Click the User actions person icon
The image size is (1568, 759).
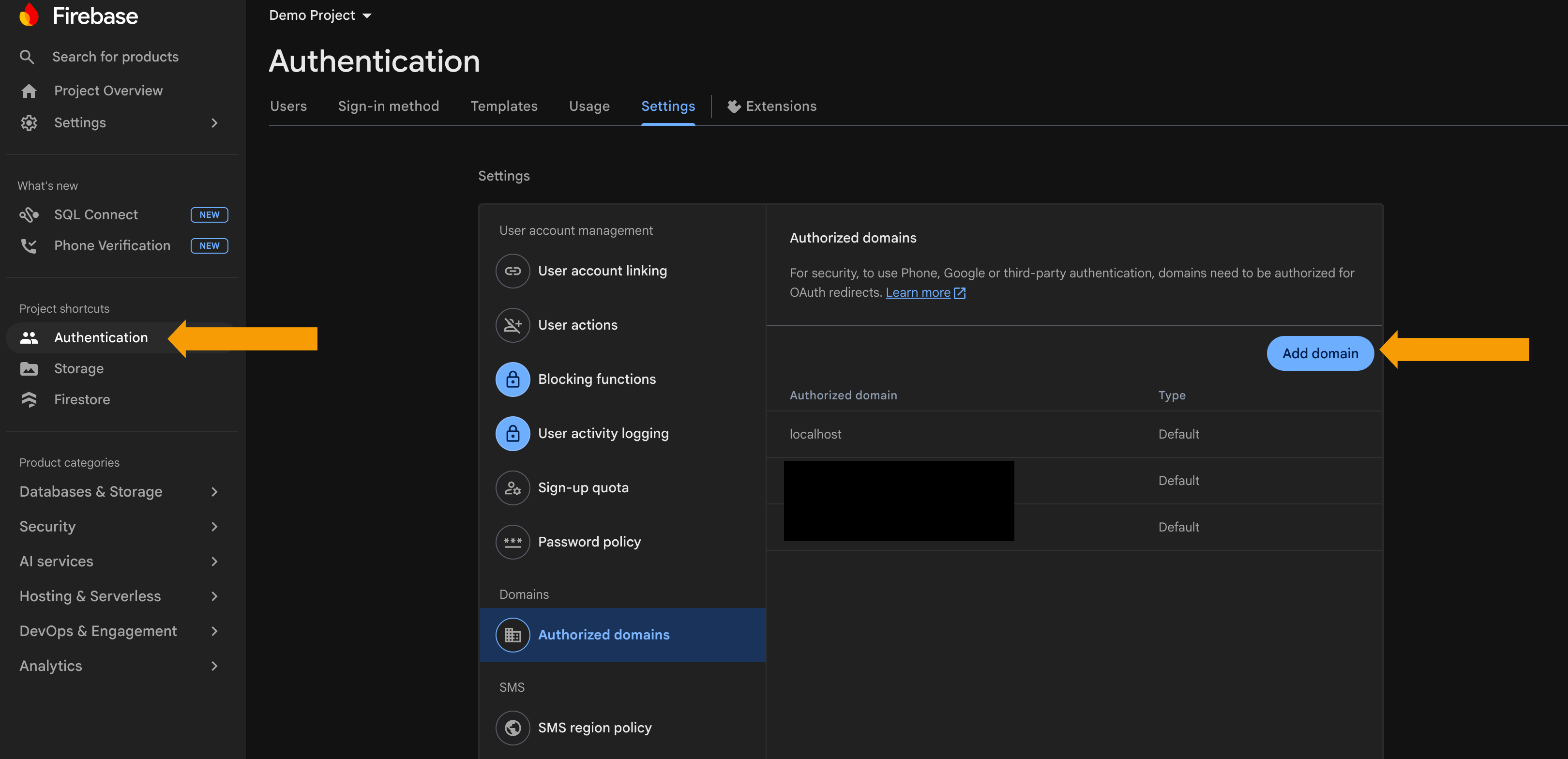(513, 325)
